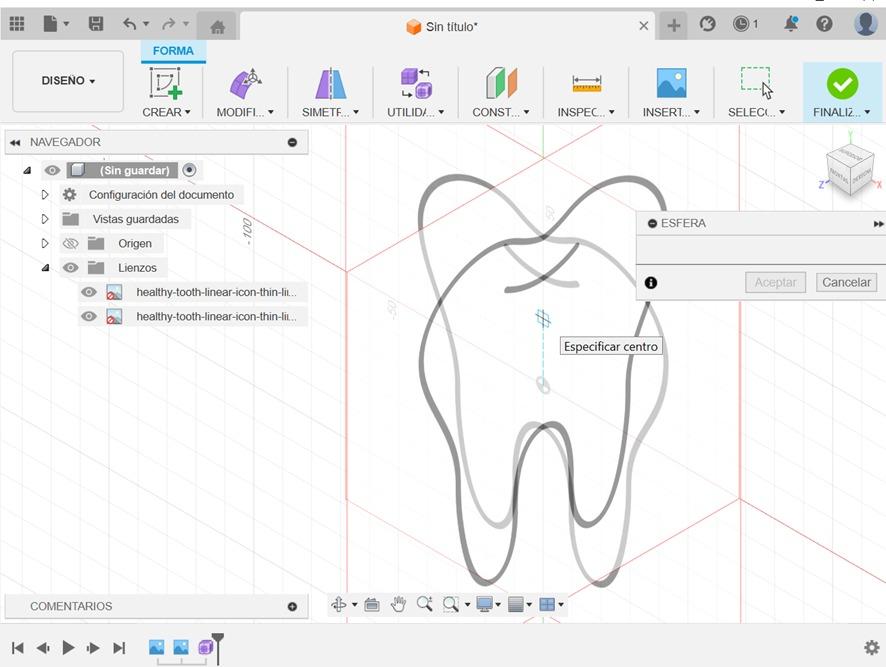Image resolution: width=886 pixels, height=667 pixels.
Task: Select the FORMA ribbon tab
Action: (x=173, y=51)
